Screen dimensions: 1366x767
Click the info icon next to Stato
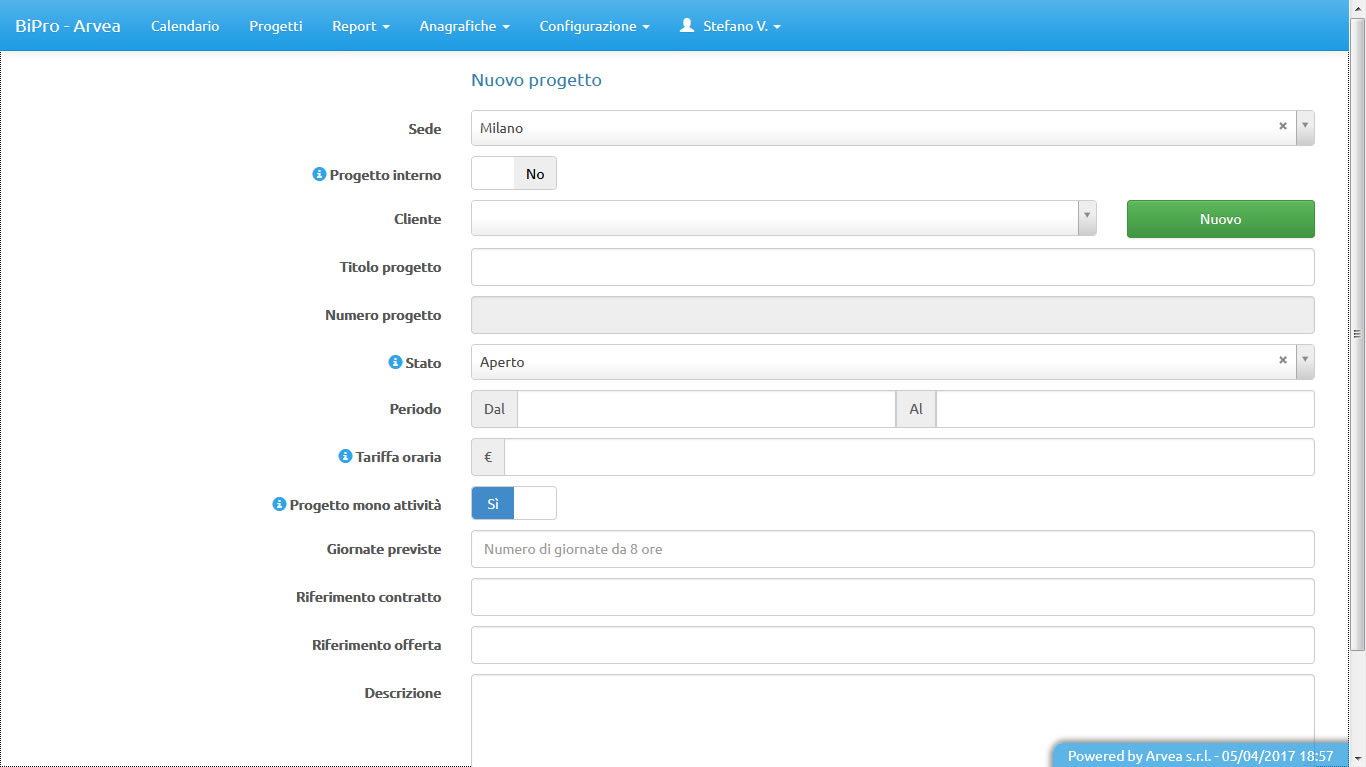pos(395,362)
